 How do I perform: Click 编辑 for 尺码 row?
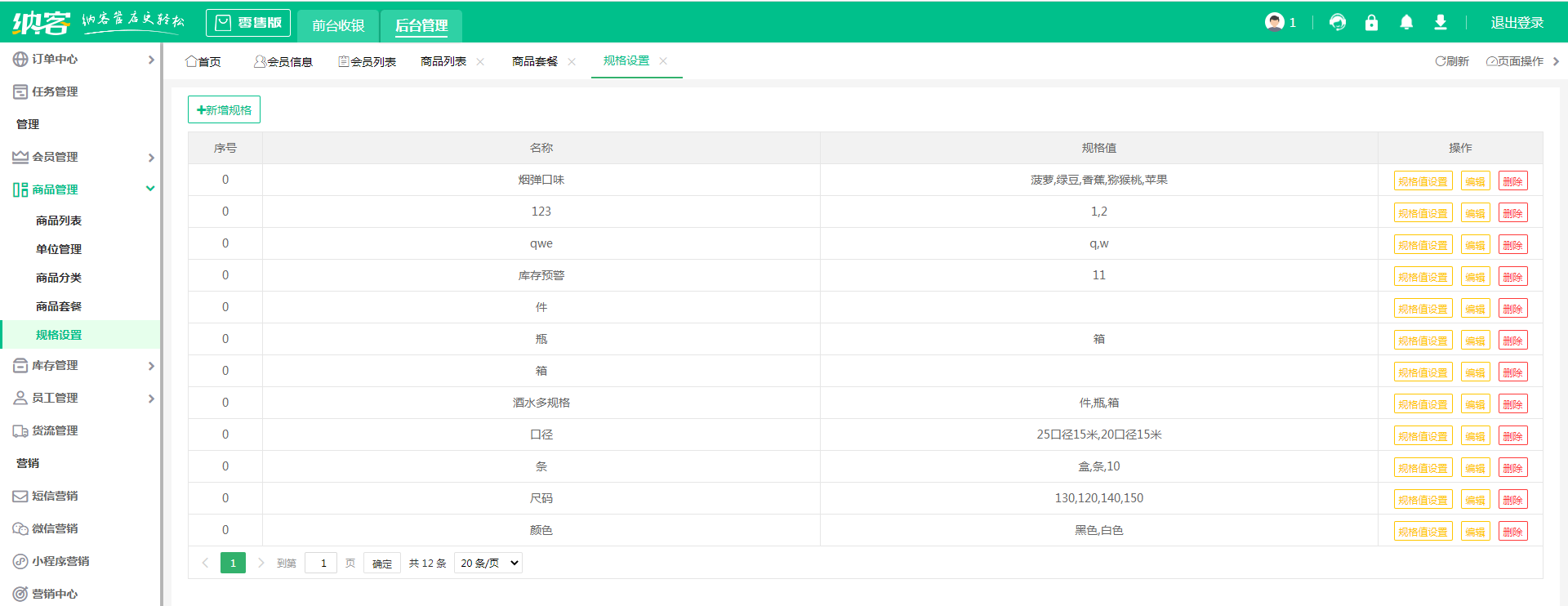(x=1475, y=500)
